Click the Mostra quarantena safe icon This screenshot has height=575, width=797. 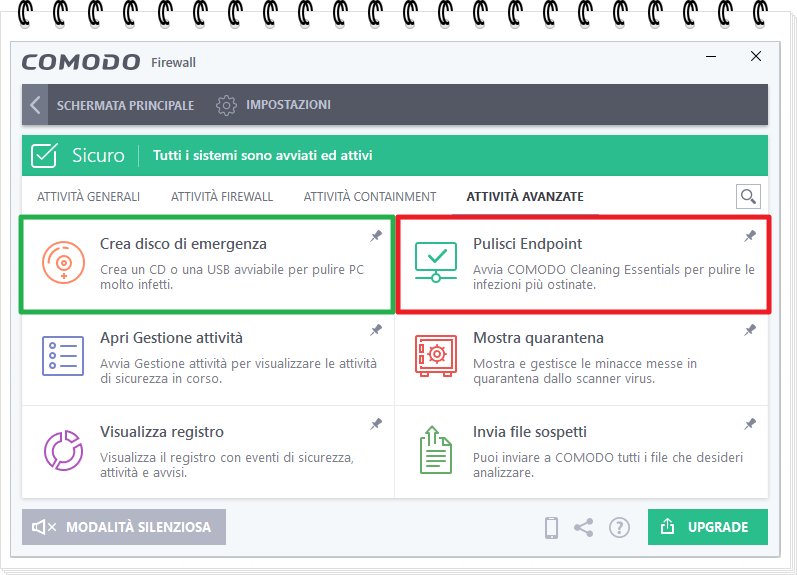[435, 356]
